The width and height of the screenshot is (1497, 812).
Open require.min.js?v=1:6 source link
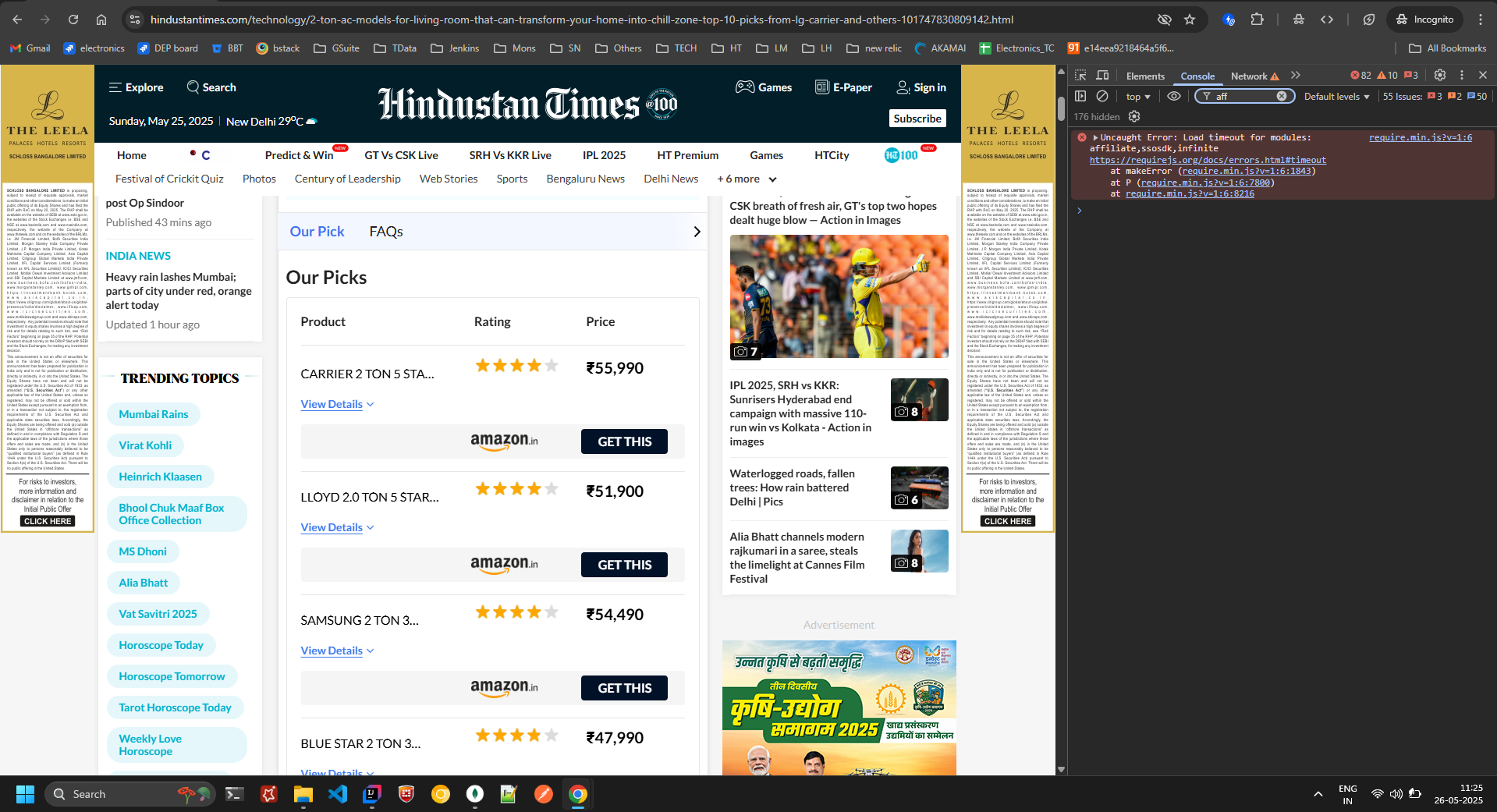[1421, 137]
